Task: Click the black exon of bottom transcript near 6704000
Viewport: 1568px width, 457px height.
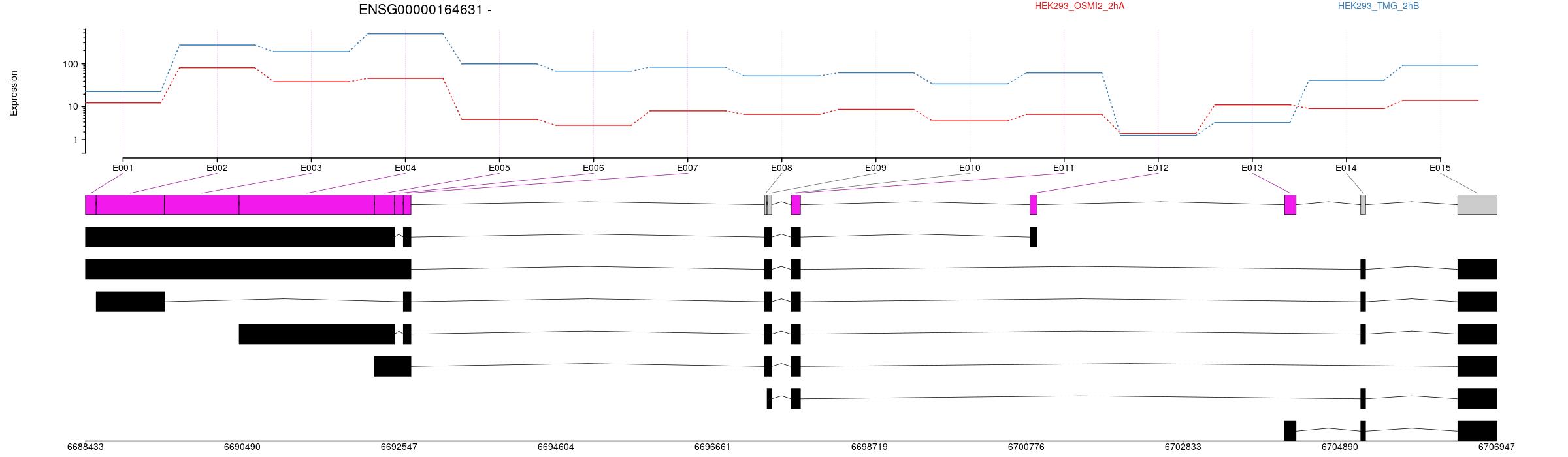Action: pyautogui.click(x=1290, y=431)
